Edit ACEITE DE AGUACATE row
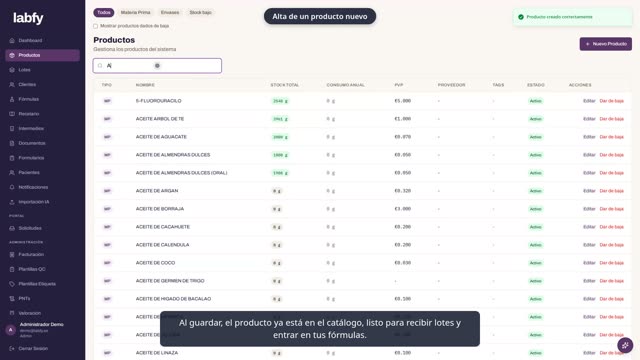The height and width of the screenshot is (360, 640). tap(589, 137)
